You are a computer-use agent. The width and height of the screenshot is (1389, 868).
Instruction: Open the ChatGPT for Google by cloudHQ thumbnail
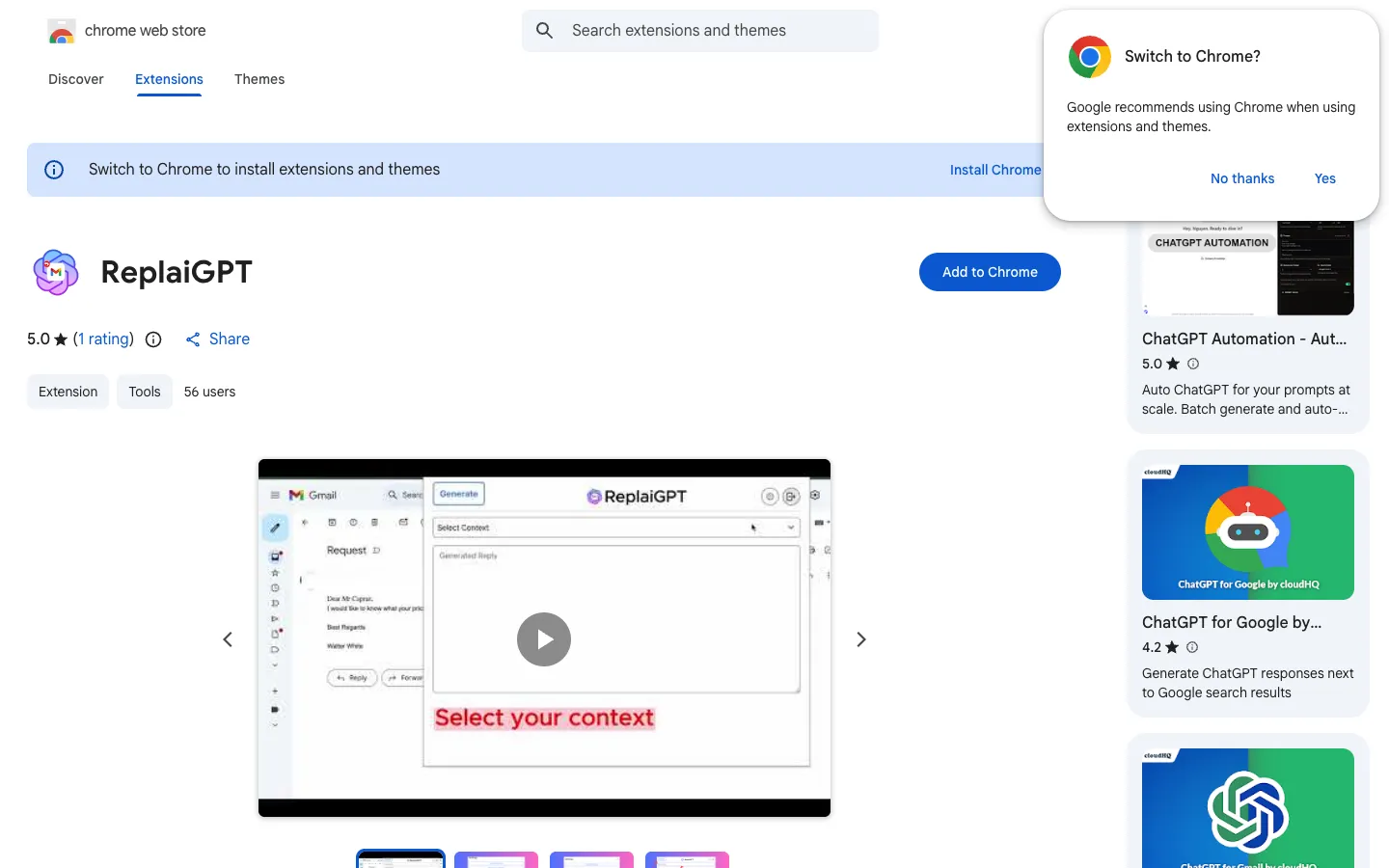1248,532
